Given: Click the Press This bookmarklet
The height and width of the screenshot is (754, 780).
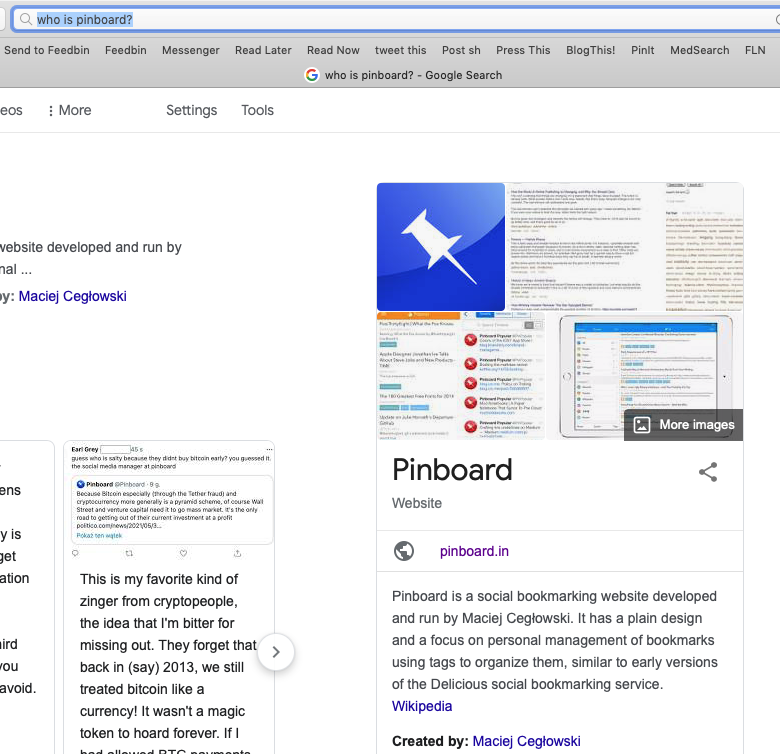Looking at the screenshot, I should pos(523,50).
